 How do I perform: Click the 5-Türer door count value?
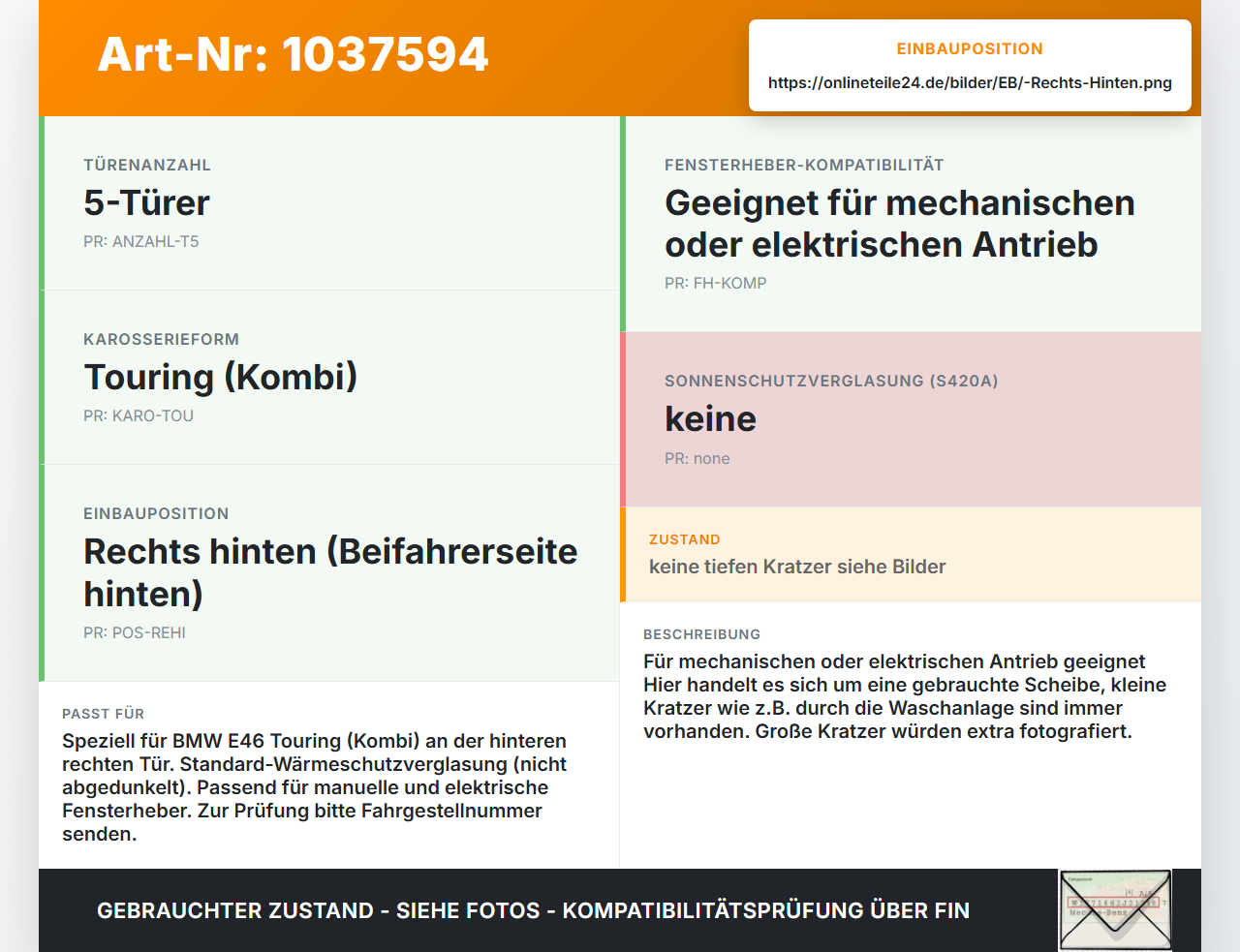click(x=146, y=203)
